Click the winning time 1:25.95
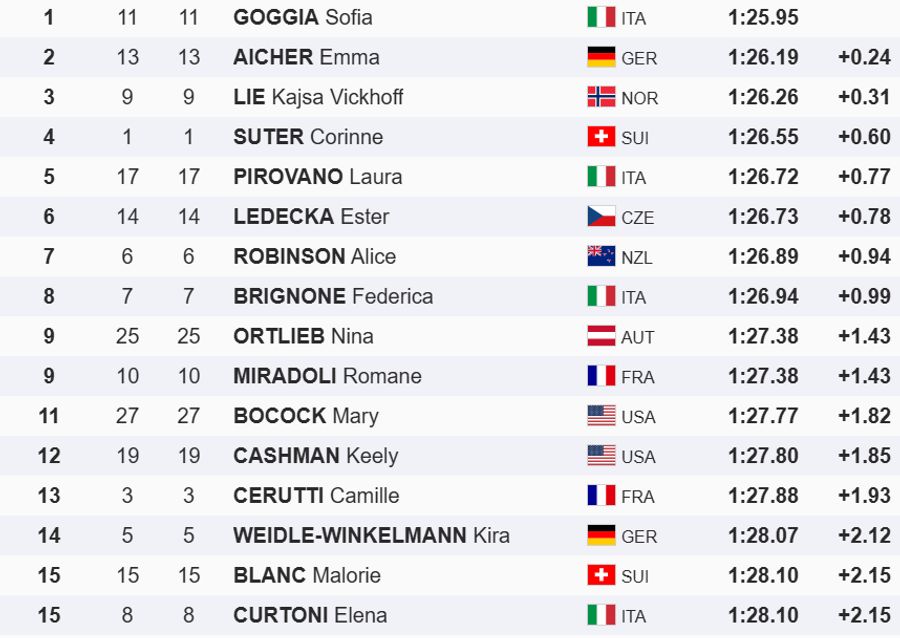The image size is (900, 638). coord(763,17)
